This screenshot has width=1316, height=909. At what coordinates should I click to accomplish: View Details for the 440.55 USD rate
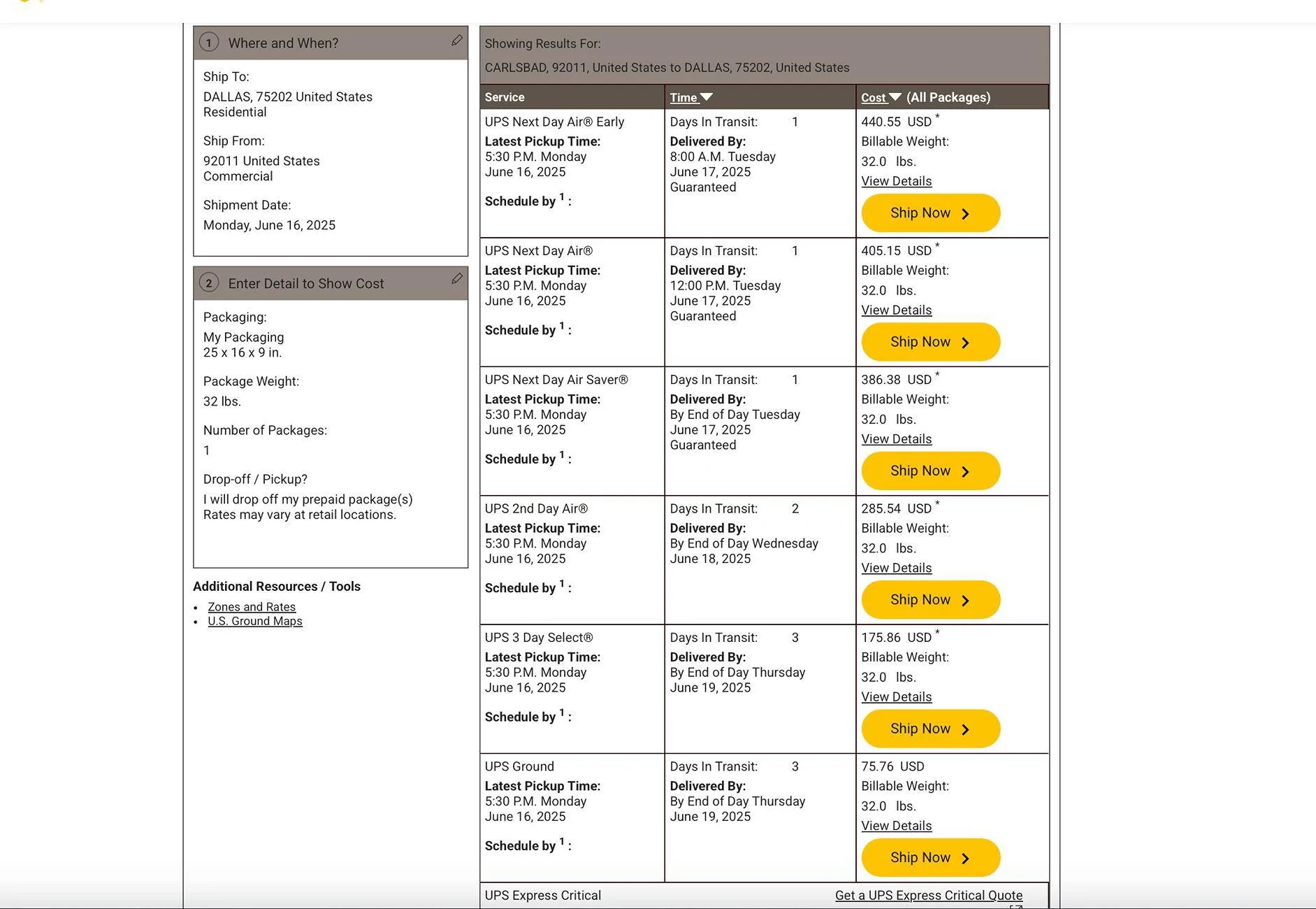point(896,181)
